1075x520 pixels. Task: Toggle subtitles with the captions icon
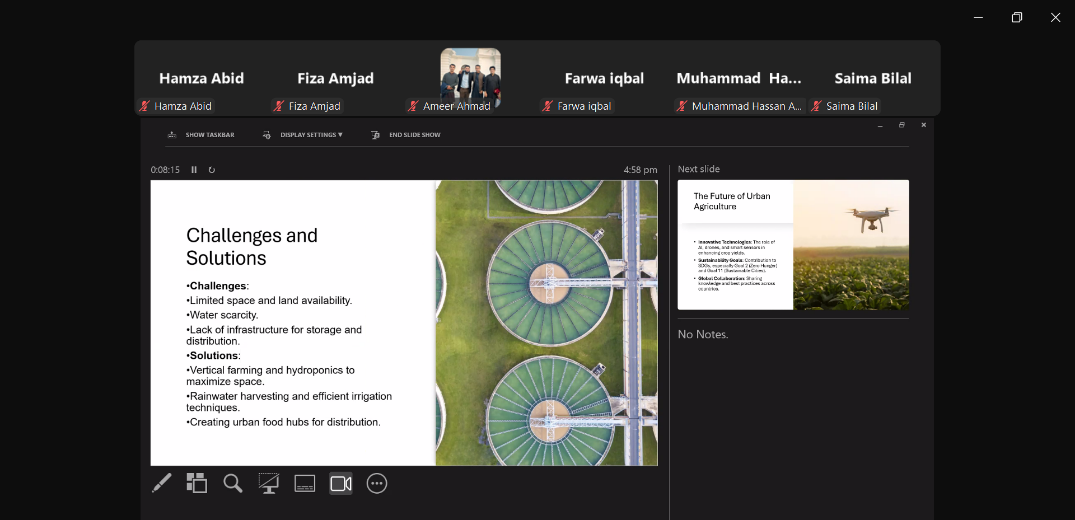pos(305,484)
